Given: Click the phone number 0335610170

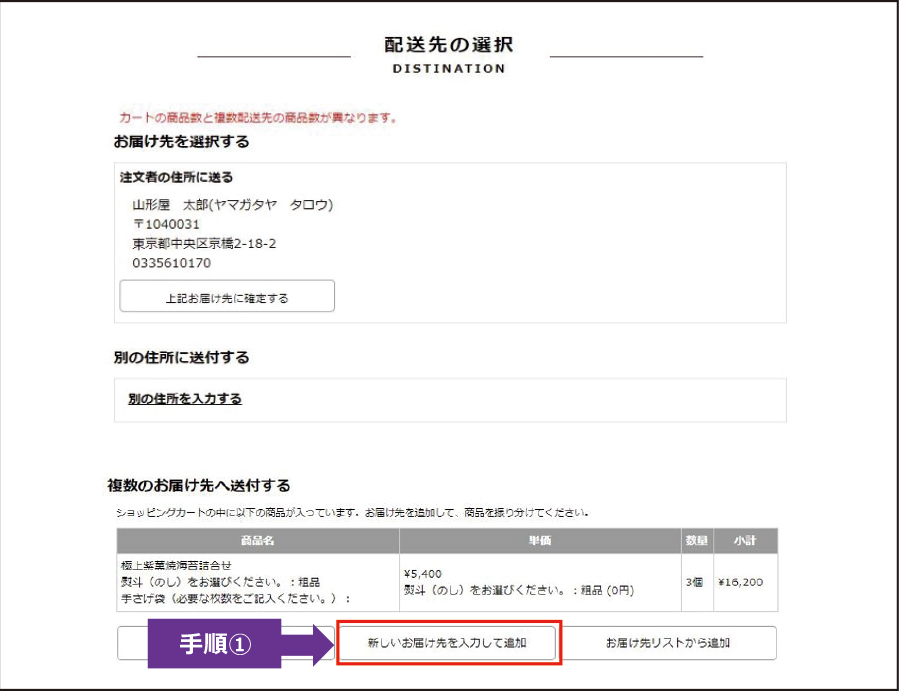Looking at the screenshot, I should tap(171, 263).
